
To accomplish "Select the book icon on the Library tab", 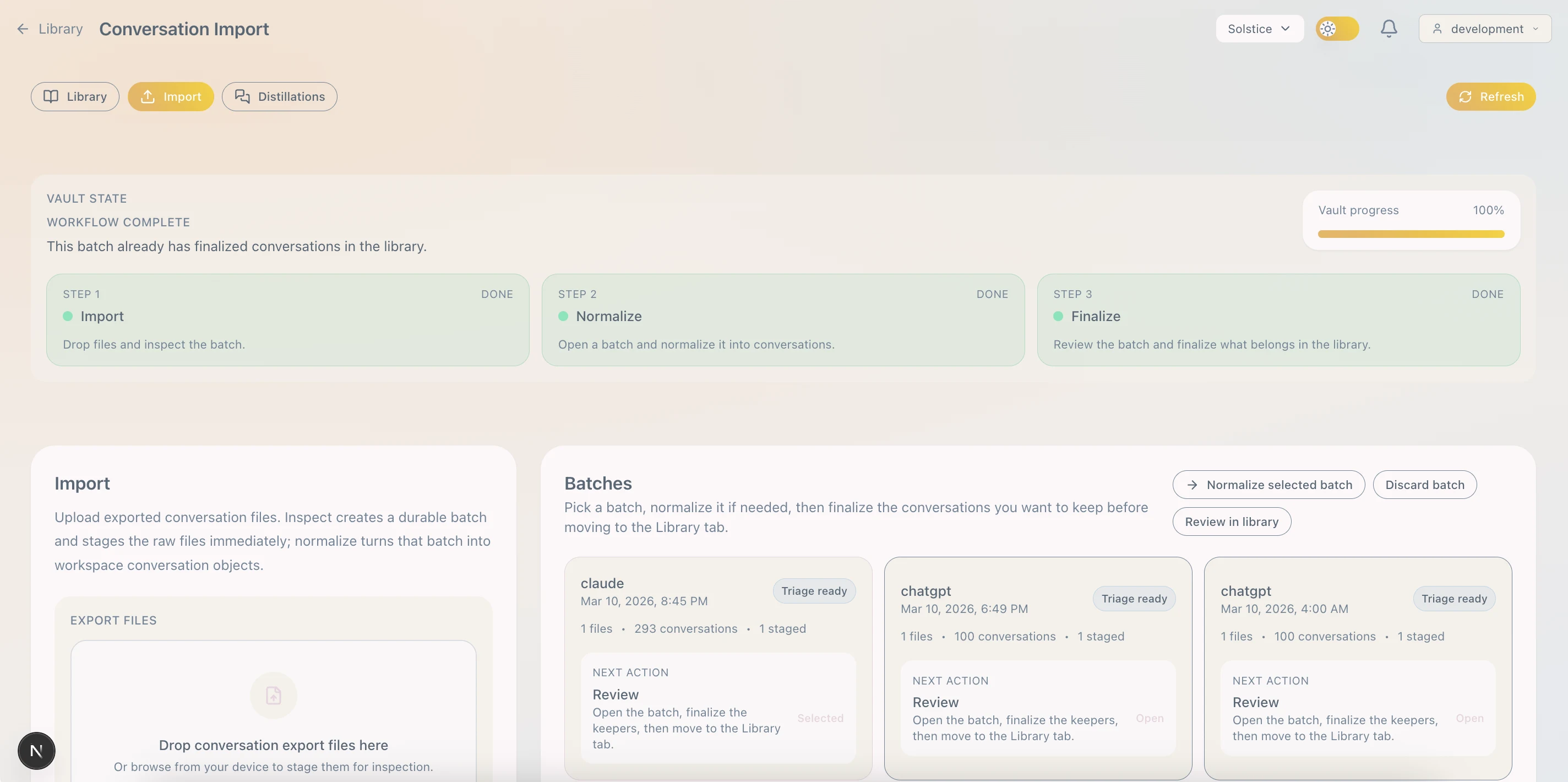I will click(51, 96).
